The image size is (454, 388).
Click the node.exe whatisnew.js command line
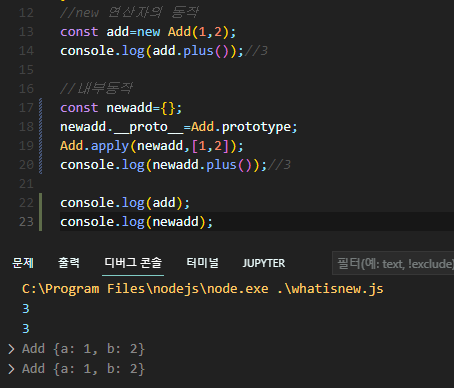[203, 289]
